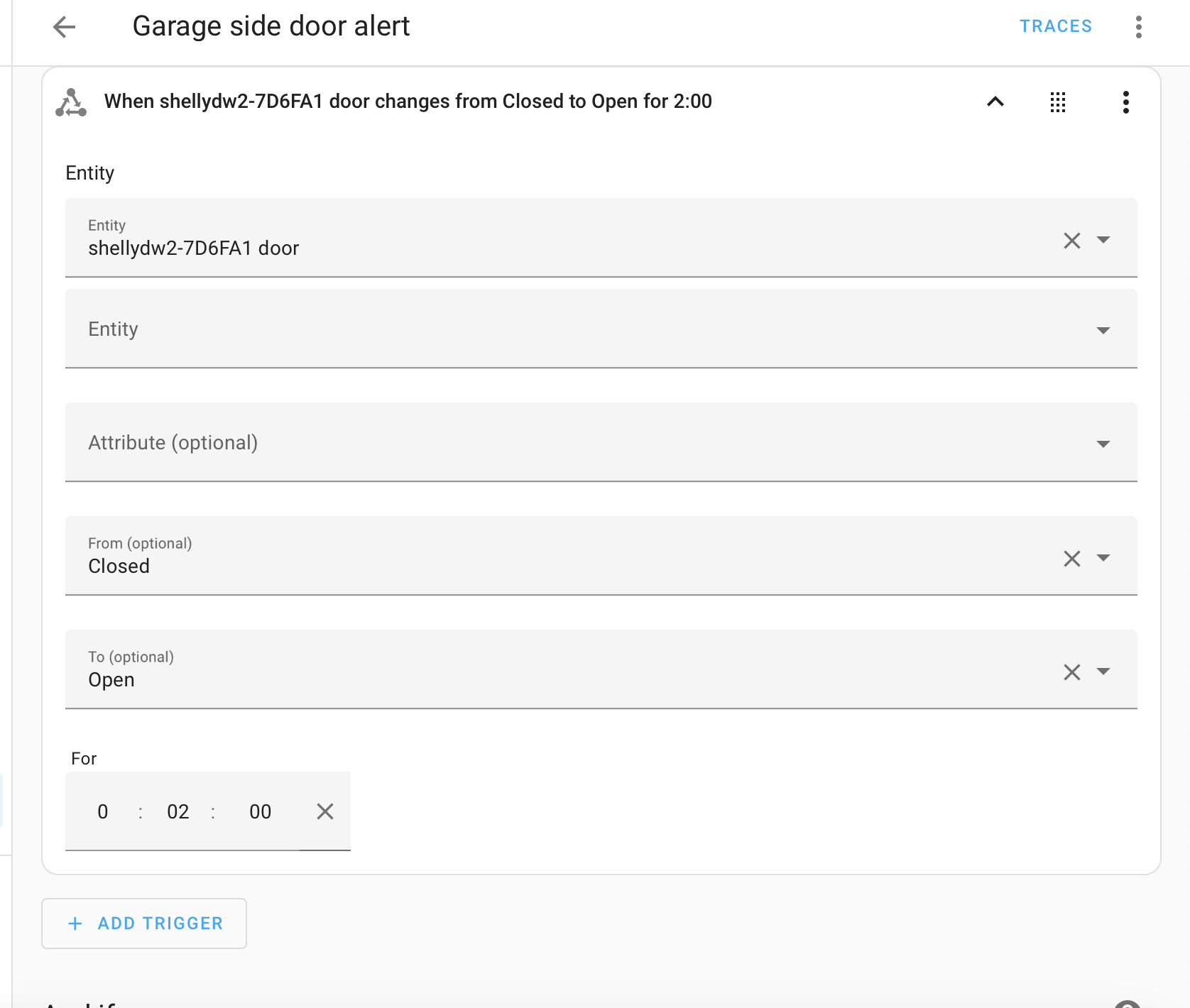Open the Traces view
Image resolution: width=1190 pixels, height=1008 pixels.
click(x=1055, y=26)
